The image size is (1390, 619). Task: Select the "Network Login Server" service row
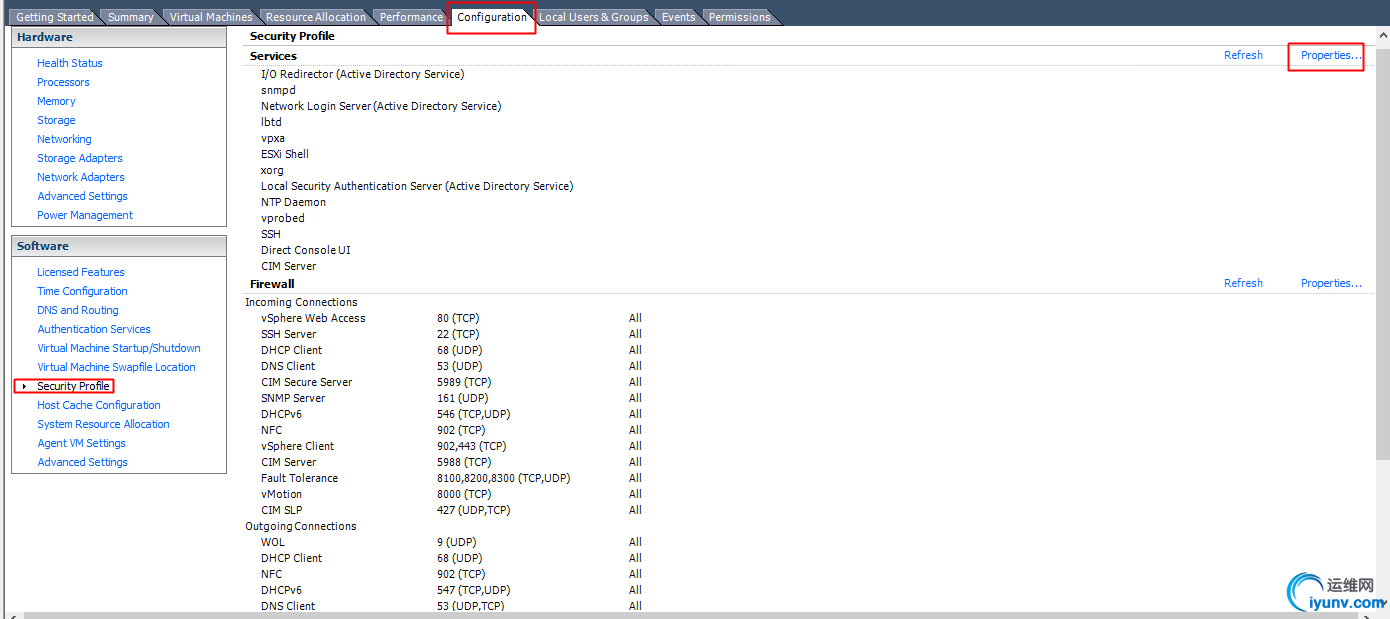[381, 106]
